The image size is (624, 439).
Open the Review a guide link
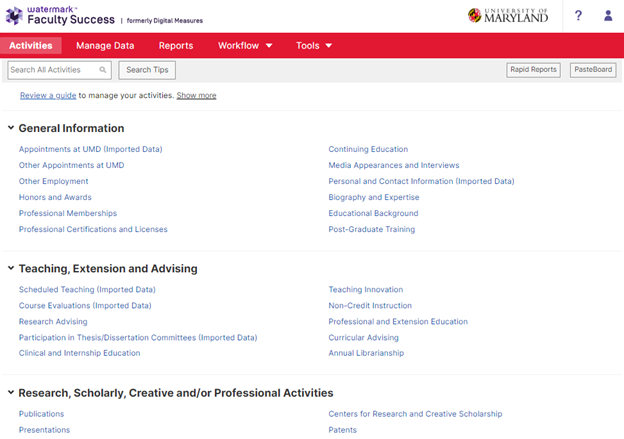coord(48,96)
